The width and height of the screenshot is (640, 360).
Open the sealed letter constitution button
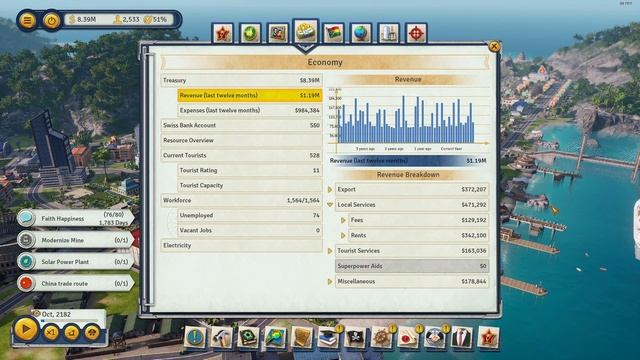(x=408, y=338)
